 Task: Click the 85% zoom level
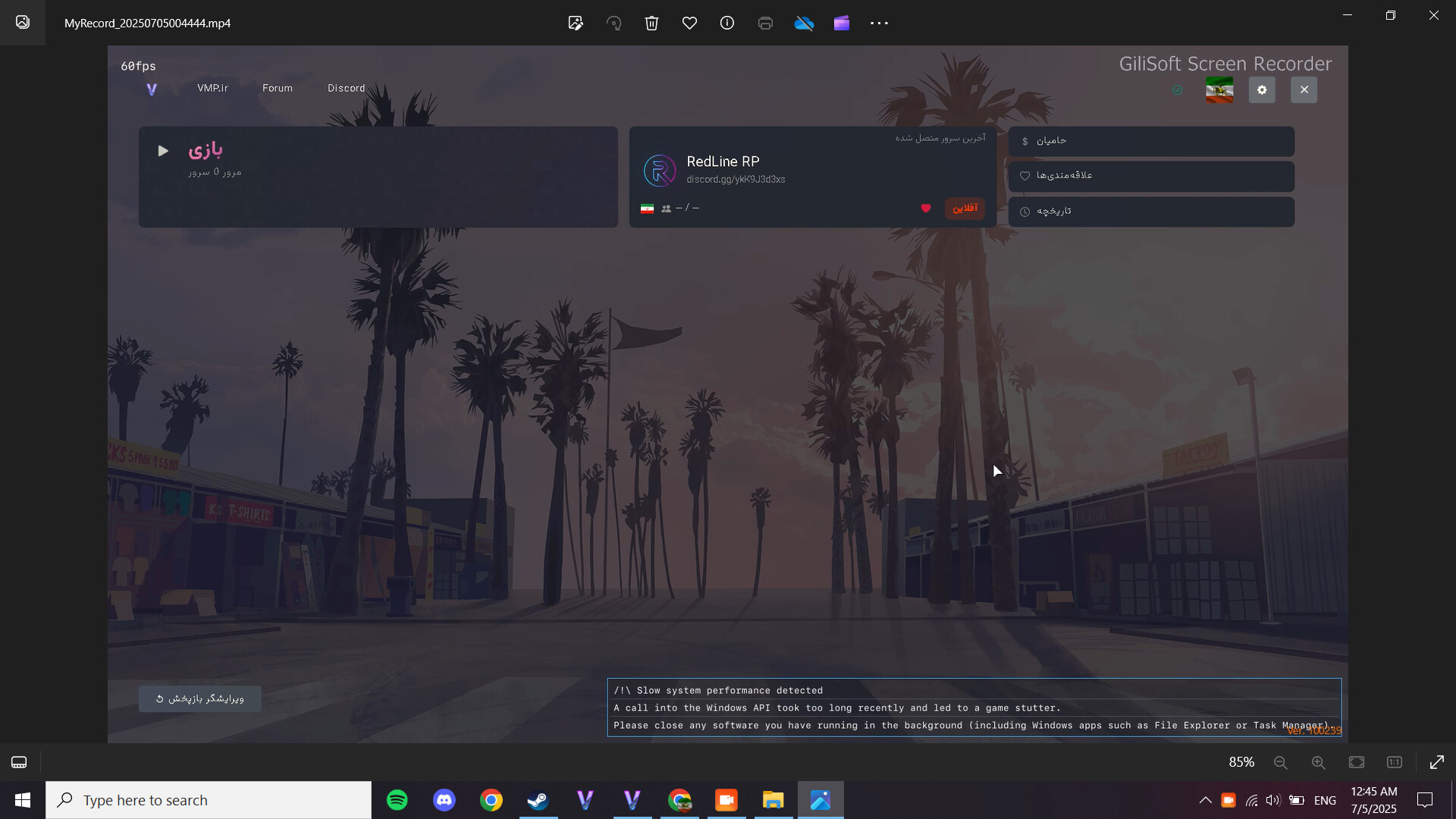coord(1241,762)
